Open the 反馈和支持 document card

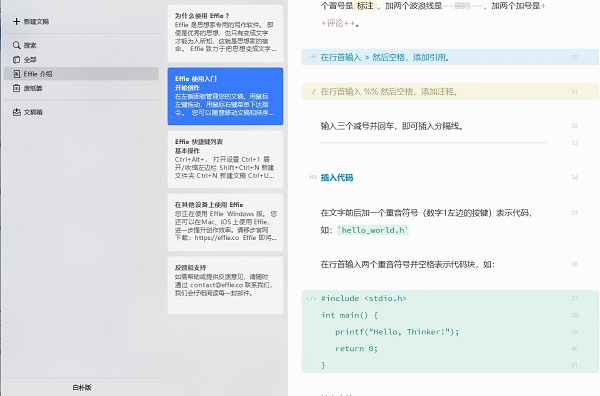[225, 285]
